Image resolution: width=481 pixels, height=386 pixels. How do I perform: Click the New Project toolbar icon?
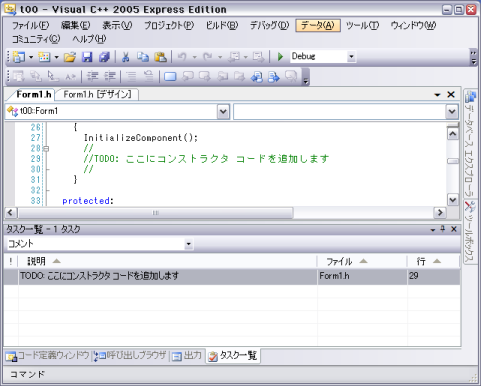point(19,57)
